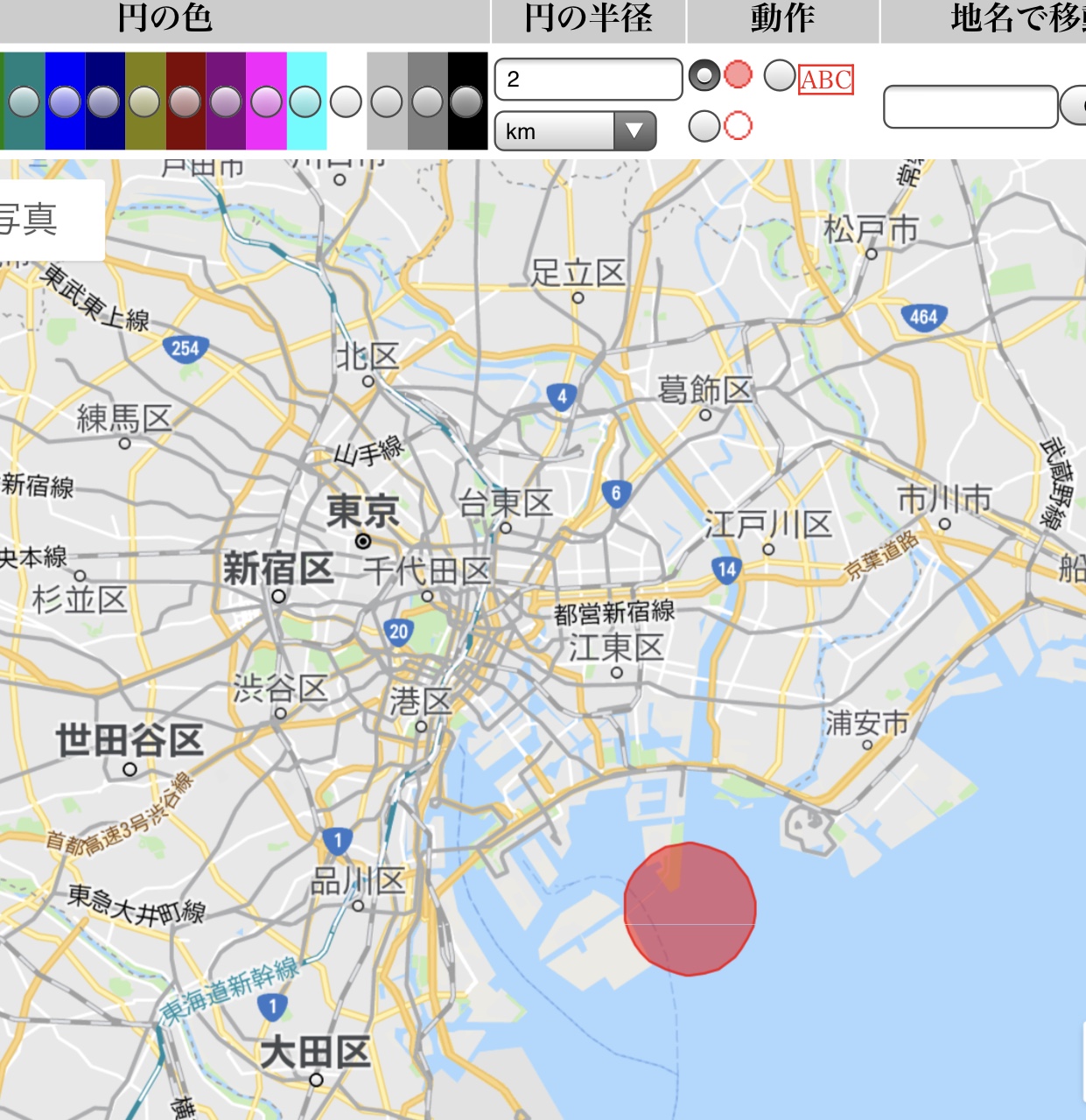Viewport: 1086px width, 1120px height.
Task: Click the Route 4 shield on map
Action: point(562,396)
